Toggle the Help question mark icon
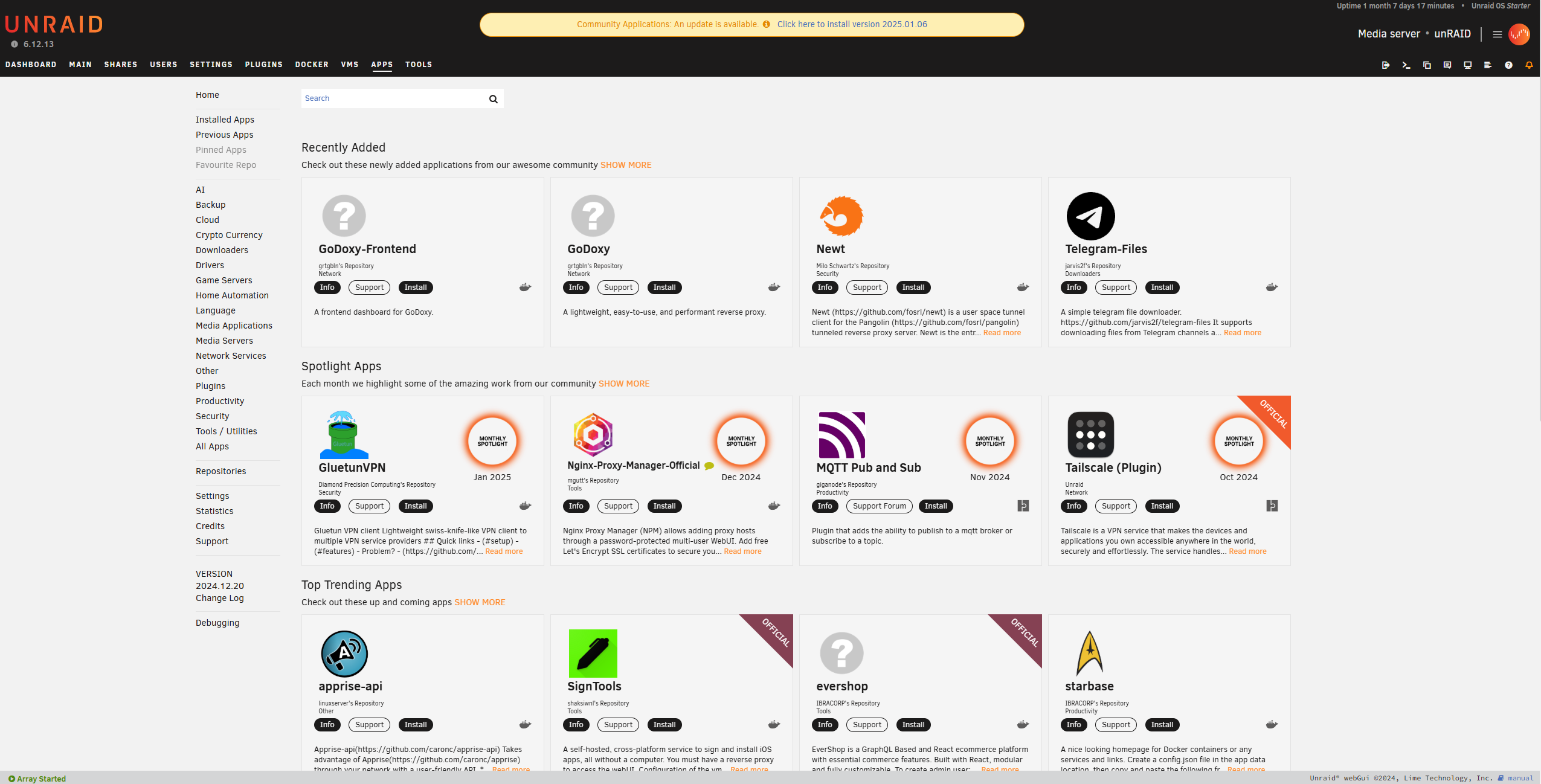Image resolution: width=1541 pixels, height=784 pixels. [1508, 65]
